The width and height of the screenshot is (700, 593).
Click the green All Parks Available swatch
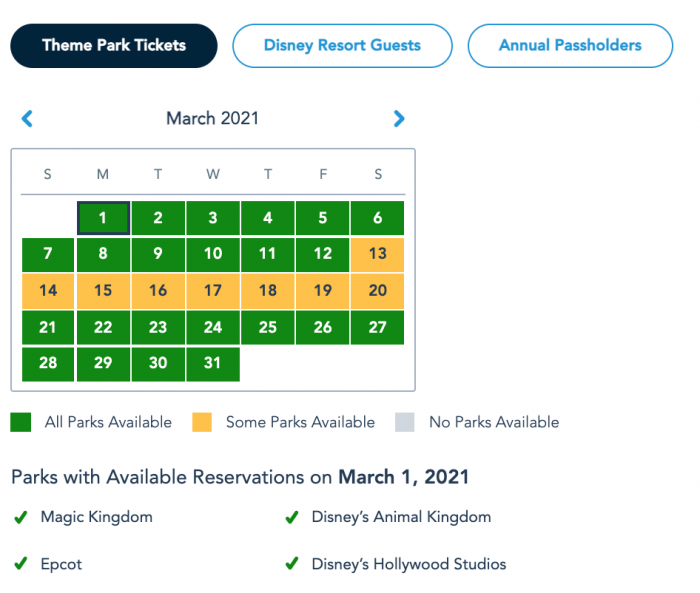tap(21, 422)
